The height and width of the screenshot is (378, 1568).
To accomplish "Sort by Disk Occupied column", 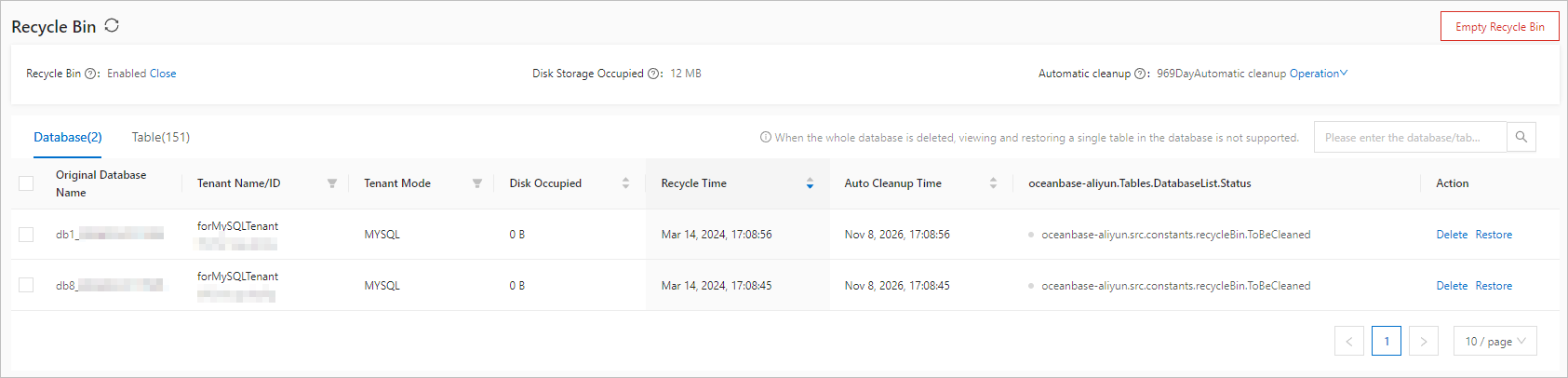I will (625, 183).
